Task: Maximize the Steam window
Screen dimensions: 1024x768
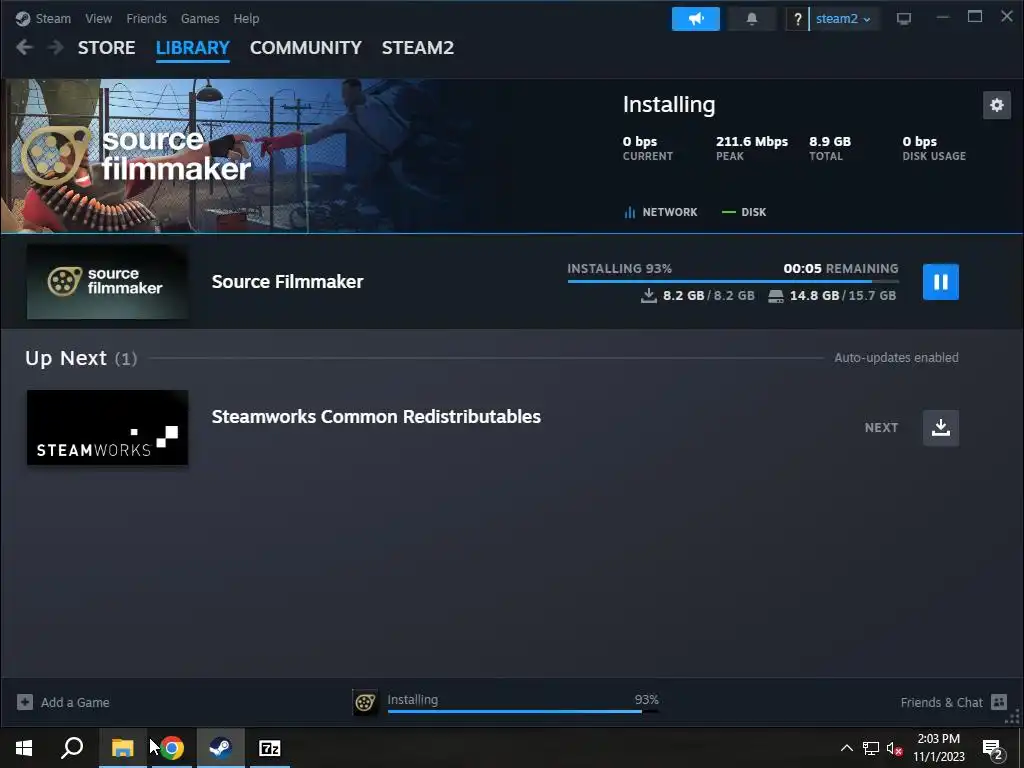Action: point(975,17)
